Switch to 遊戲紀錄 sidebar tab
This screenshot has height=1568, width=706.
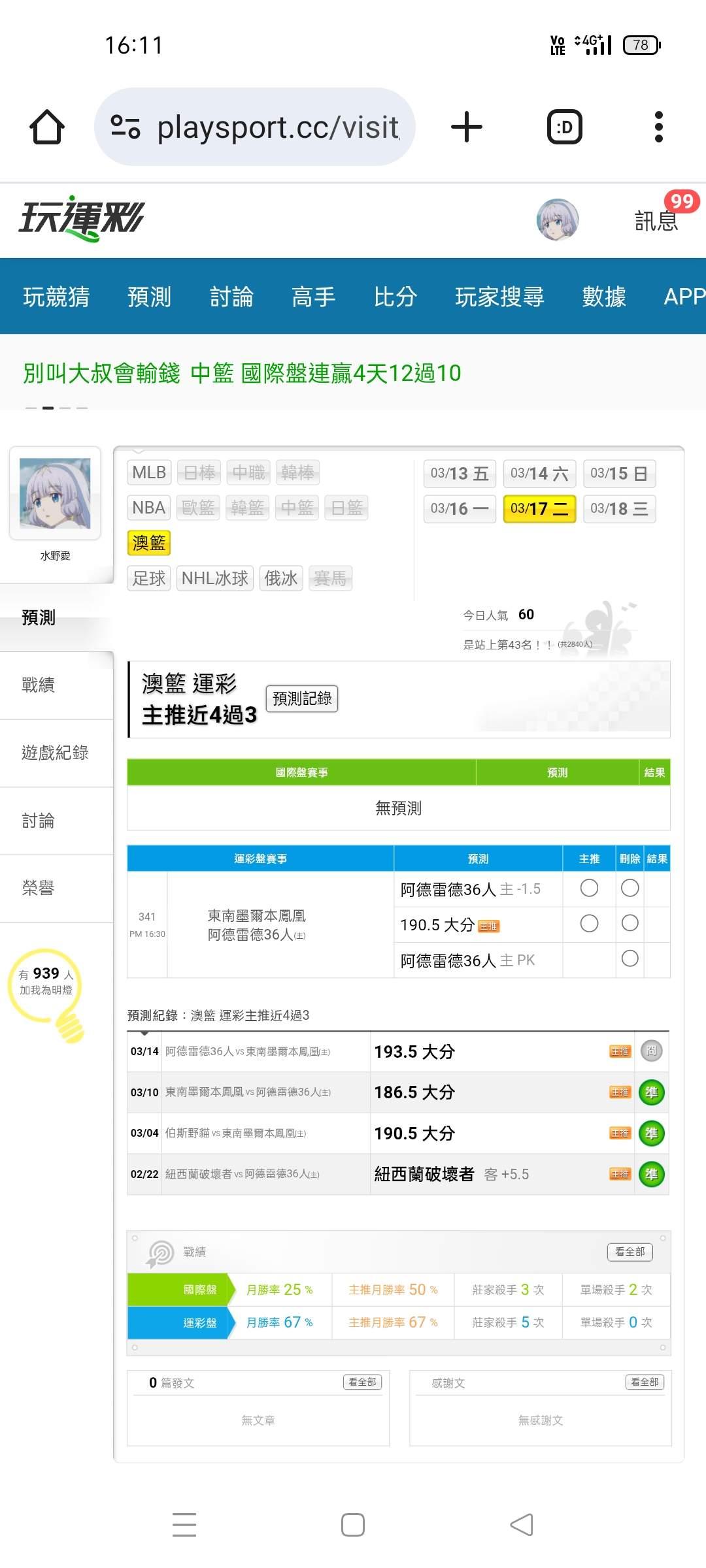pyautogui.click(x=56, y=753)
